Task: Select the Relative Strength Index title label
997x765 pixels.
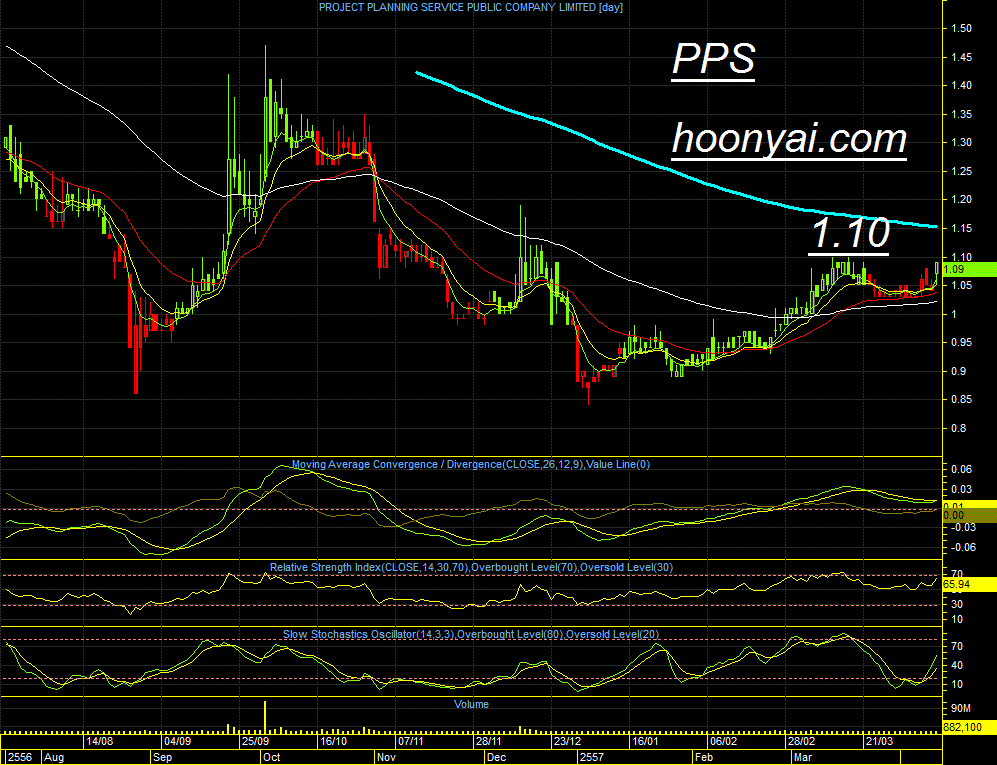Action: point(471,568)
